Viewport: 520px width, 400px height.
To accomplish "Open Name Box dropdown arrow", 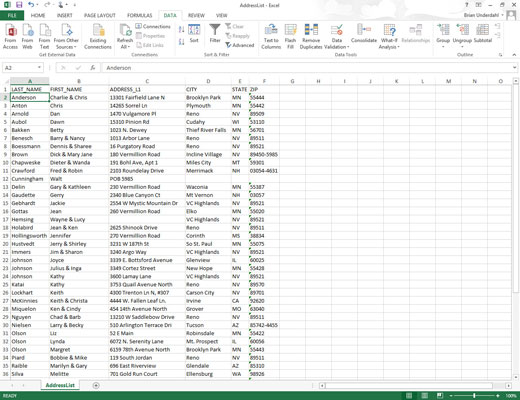I will pyautogui.click(x=39, y=68).
